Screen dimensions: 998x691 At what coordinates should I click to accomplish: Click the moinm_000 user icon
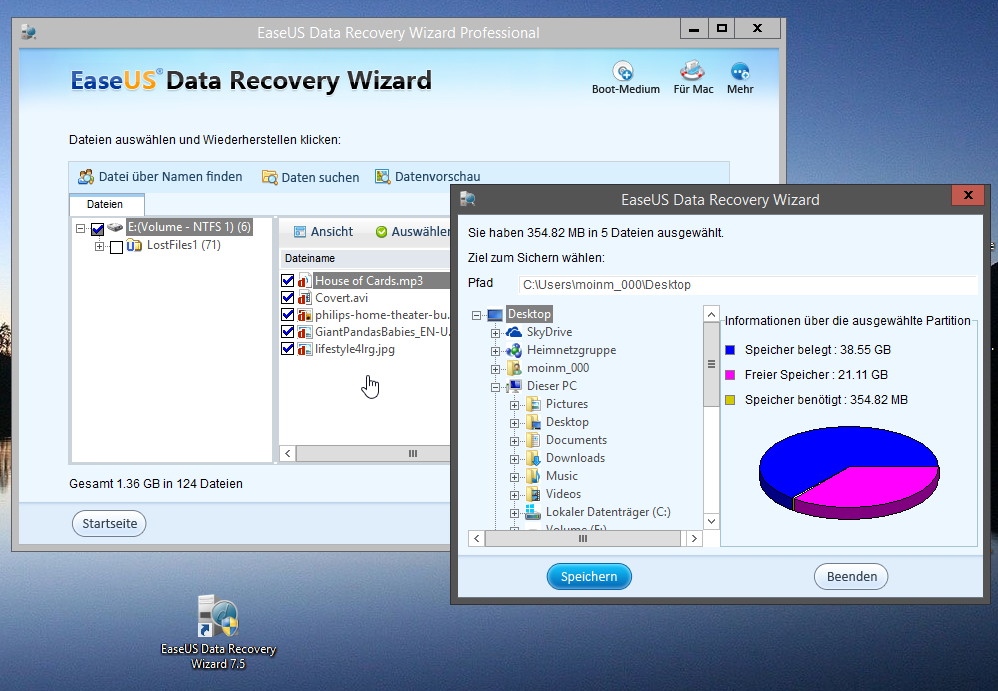pyautogui.click(x=514, y=368)
